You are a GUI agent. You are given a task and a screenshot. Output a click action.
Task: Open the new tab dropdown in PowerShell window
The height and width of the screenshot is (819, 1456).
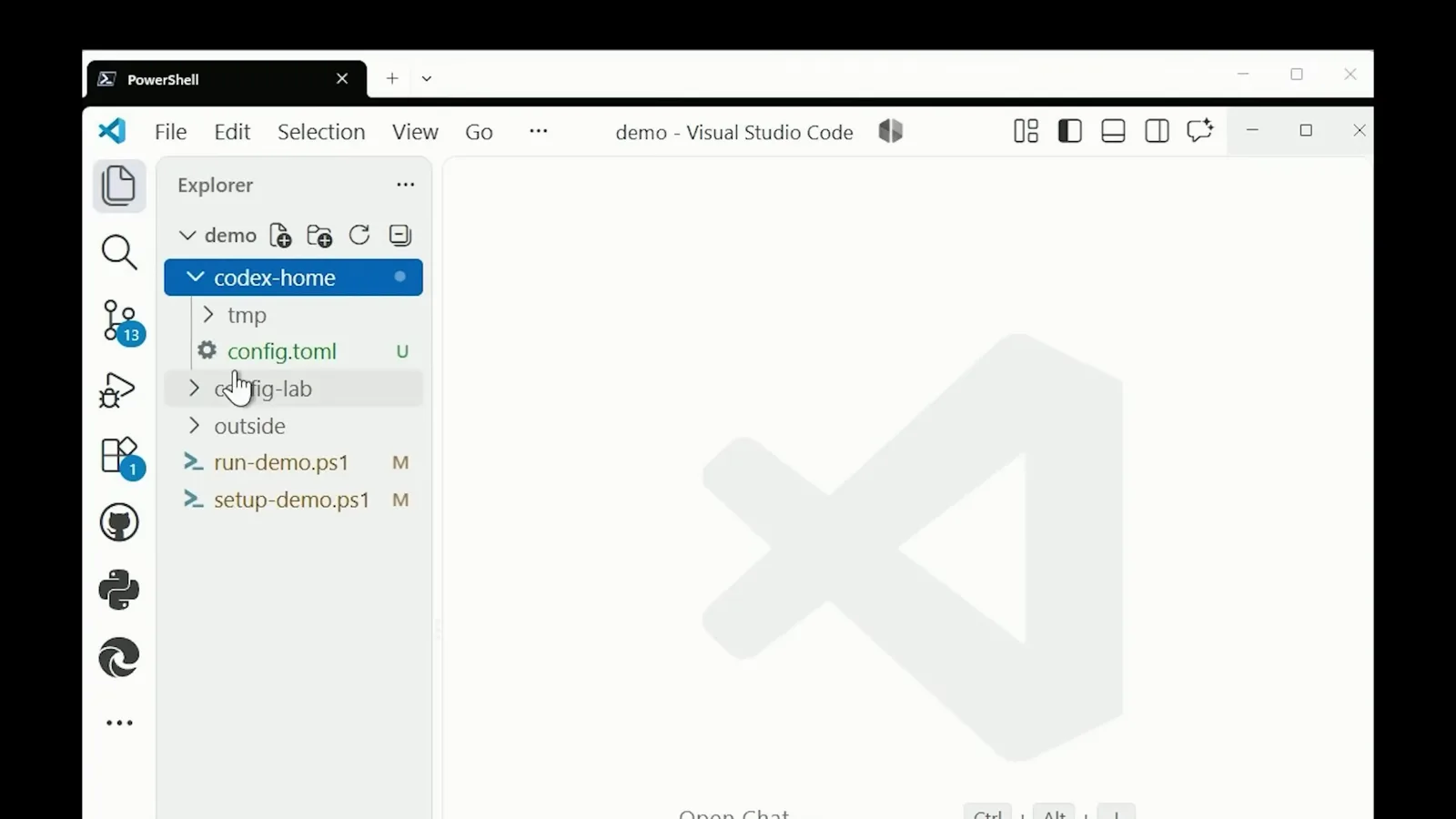[x=427, y=79]
